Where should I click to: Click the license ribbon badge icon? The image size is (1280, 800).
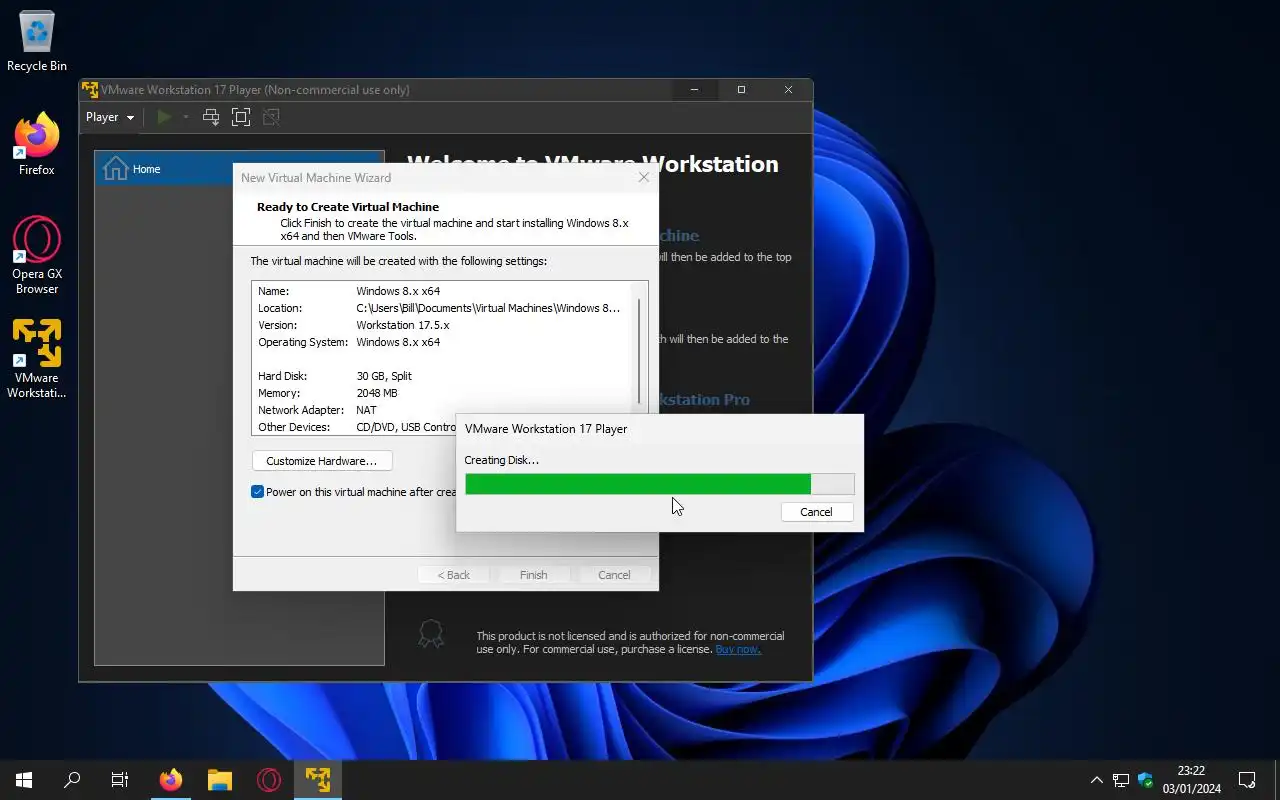click(431, 634)
